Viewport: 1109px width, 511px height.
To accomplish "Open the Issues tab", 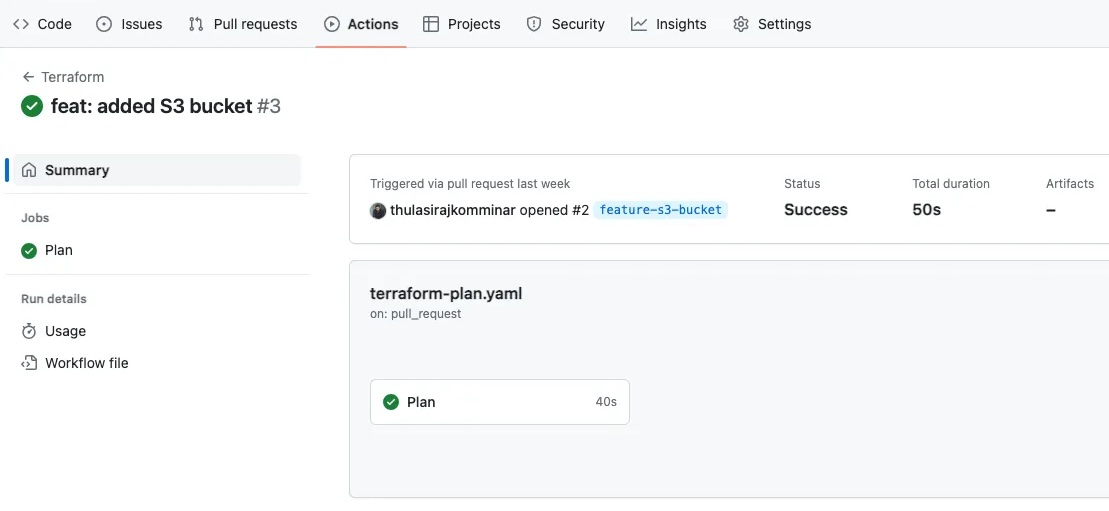I will [x=129, y=24].
